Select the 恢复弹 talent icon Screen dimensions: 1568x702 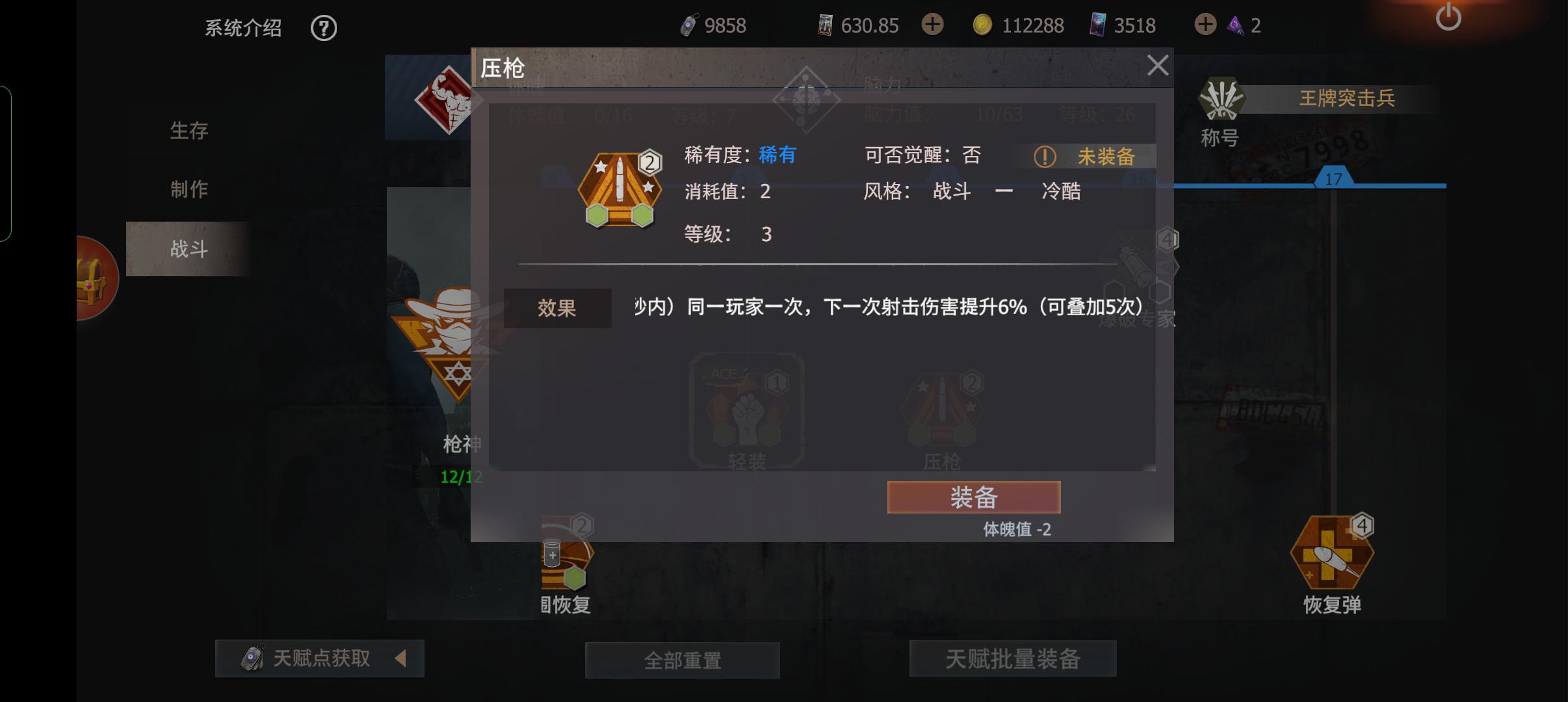(1332, 552)
